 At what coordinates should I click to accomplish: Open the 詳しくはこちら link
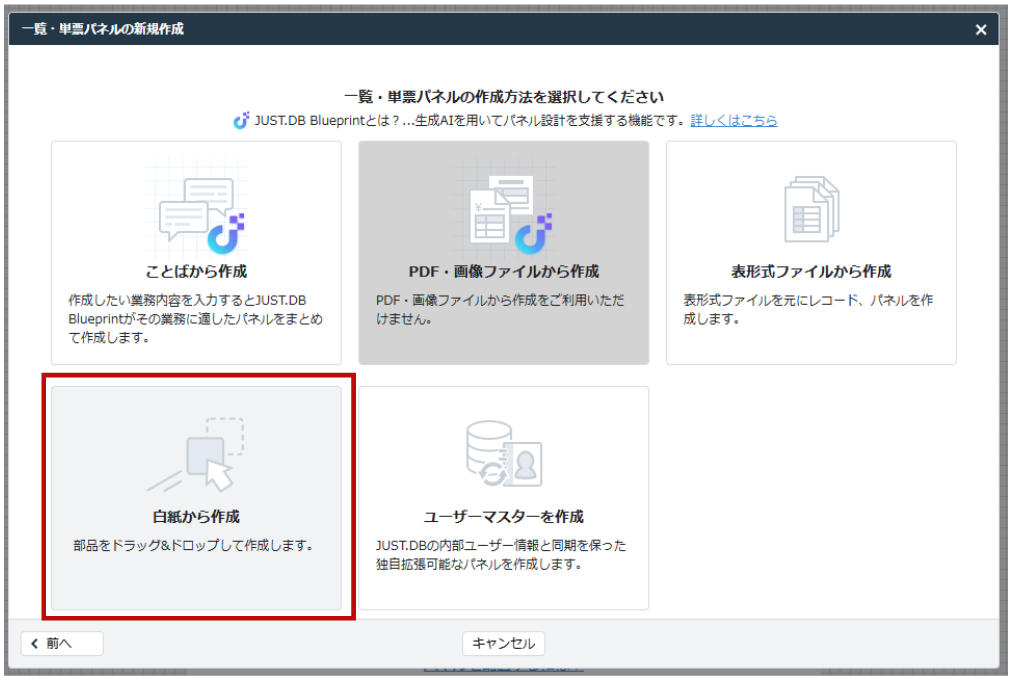coord(733,121)
